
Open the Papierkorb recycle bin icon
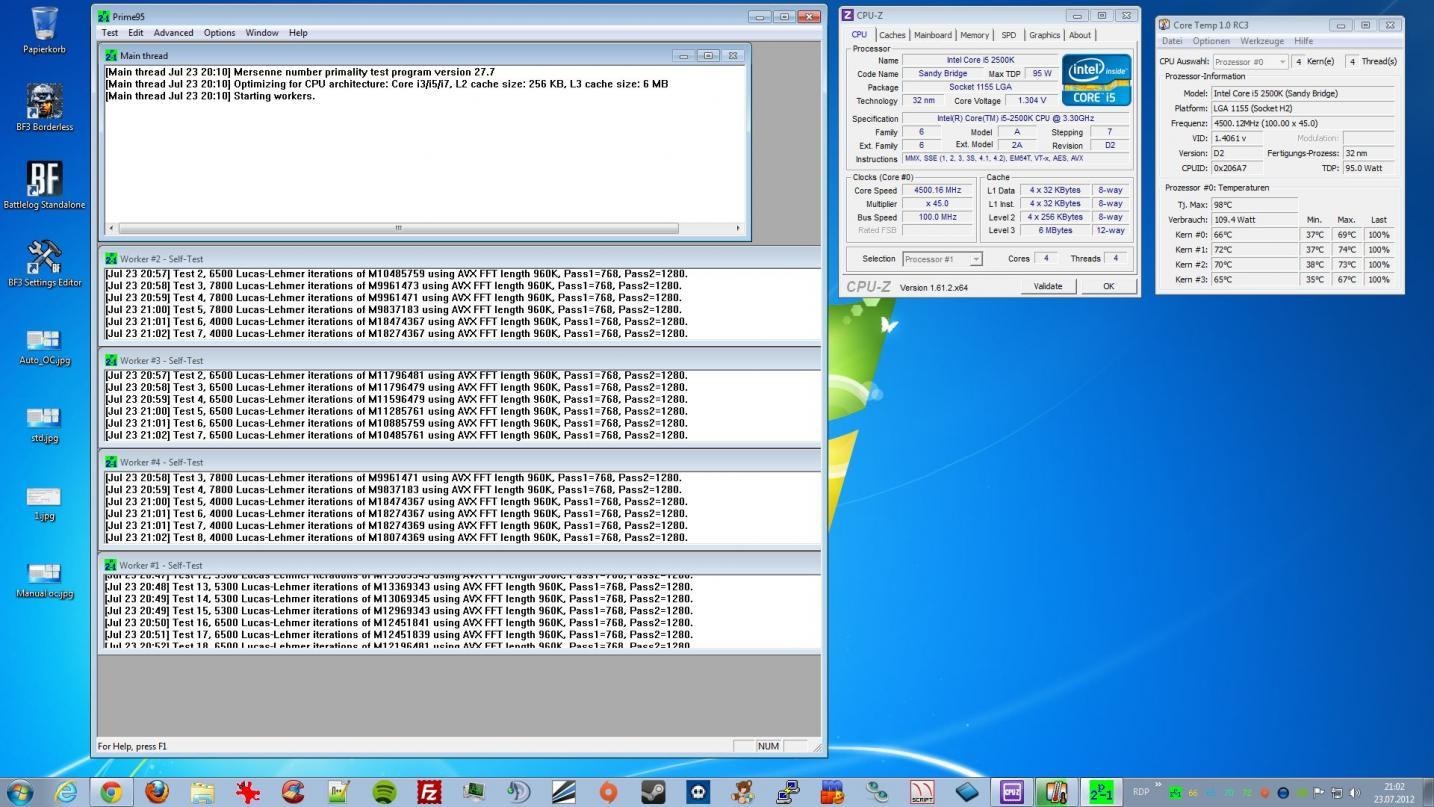44,30
